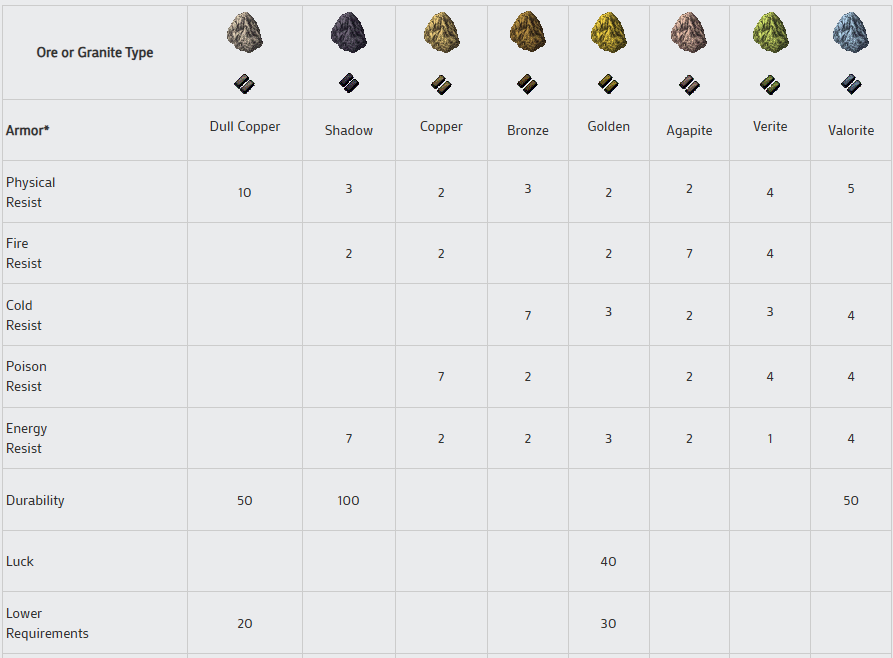Select Copper Poison Resist value 7
893x658 pixels.
point(441,377)
